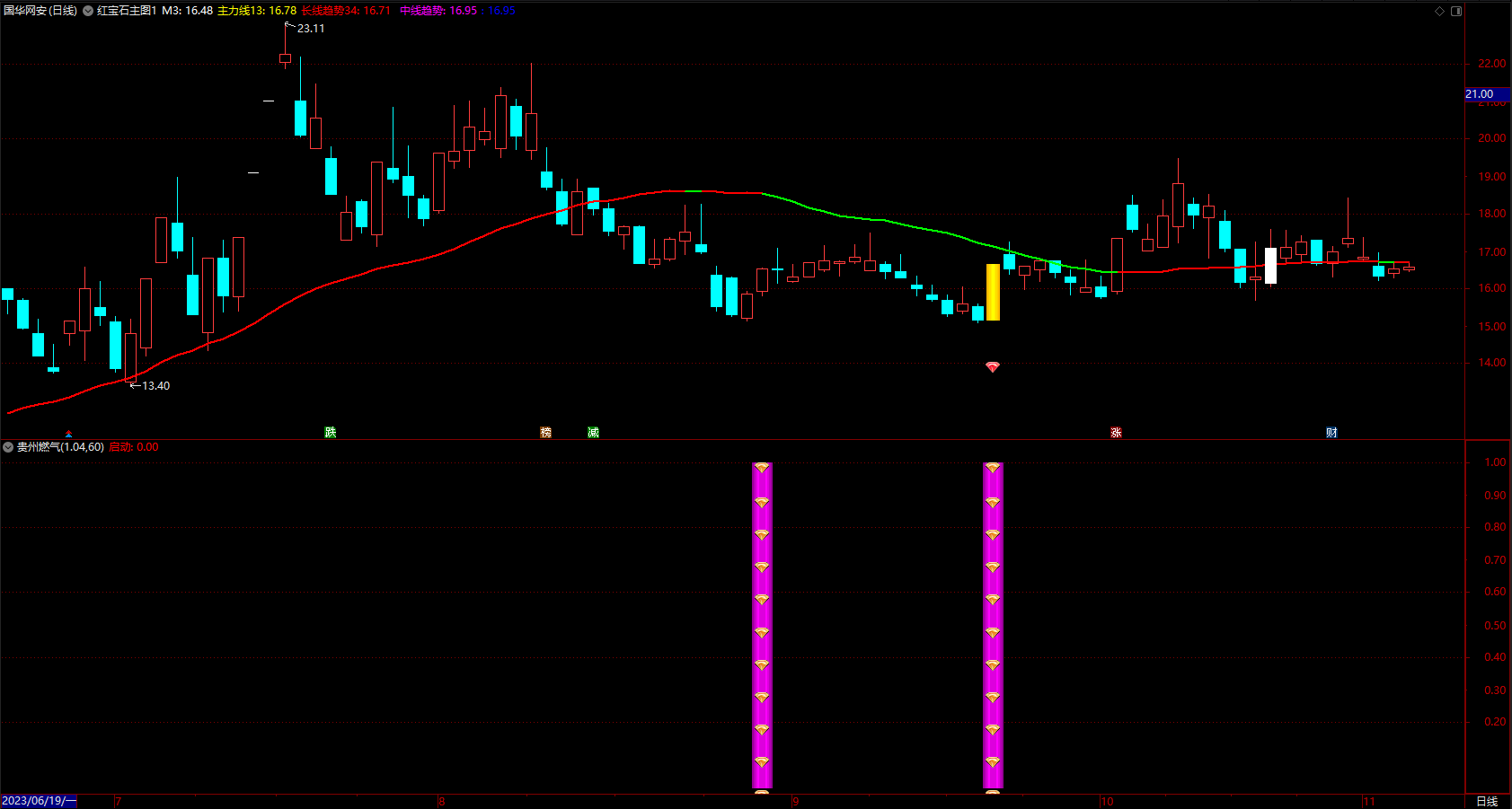Image resolution: width=1512 pixels, height=809 pixels.
Task: Click the 减 event marker icon
Action: (593, 433)
